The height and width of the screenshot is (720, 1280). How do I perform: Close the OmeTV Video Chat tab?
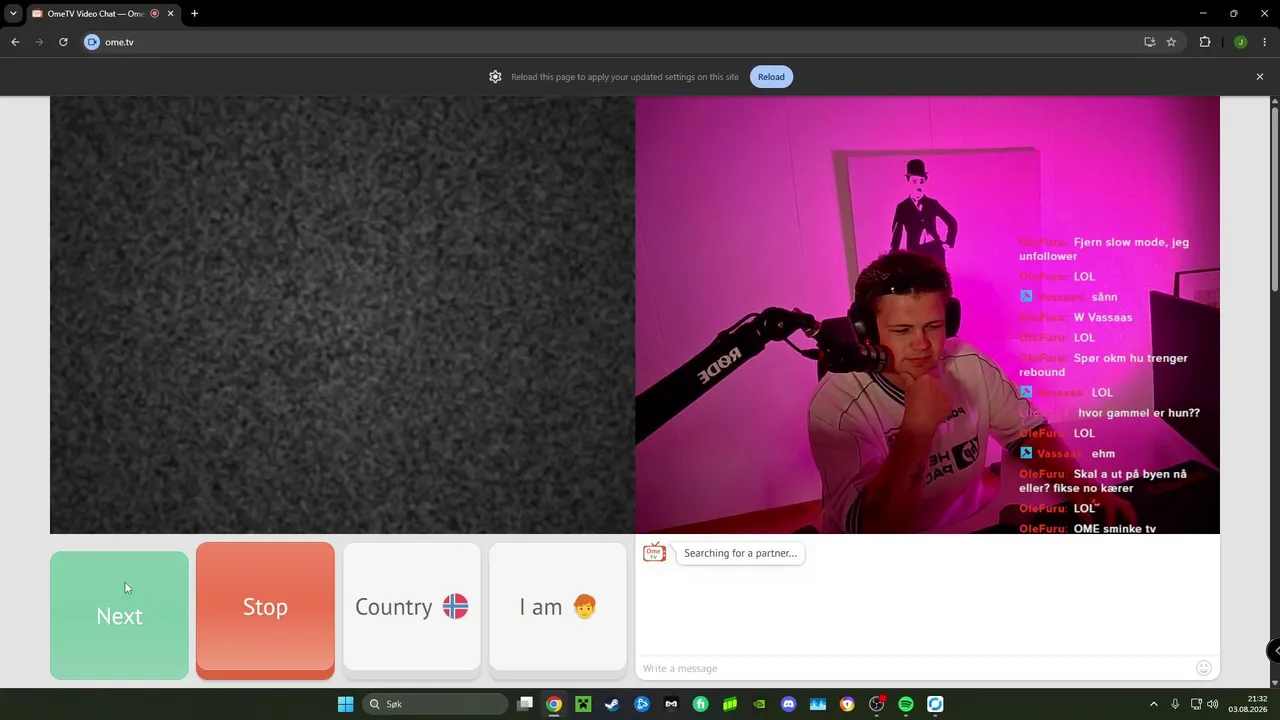point(171,14)
